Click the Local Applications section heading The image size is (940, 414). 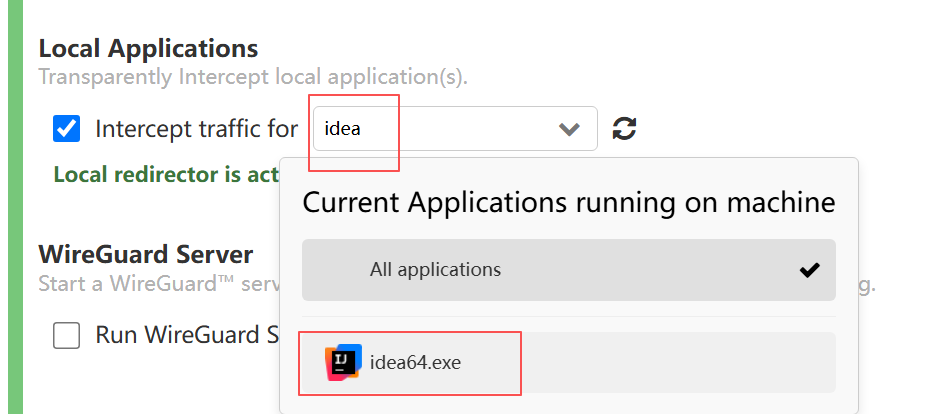point(148,49)
